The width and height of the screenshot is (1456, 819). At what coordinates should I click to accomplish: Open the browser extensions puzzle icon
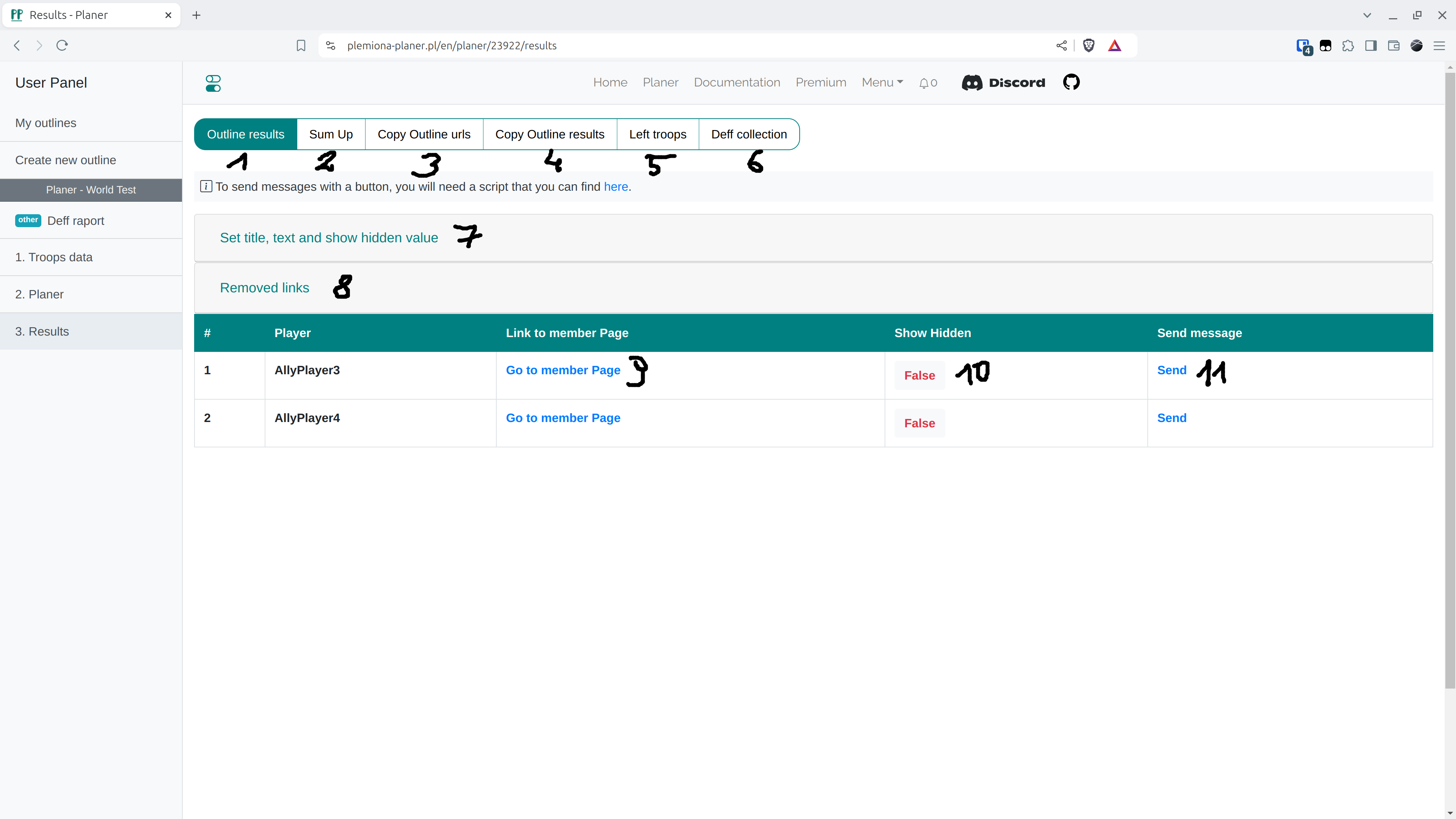pyautogui.click(x=1348, y=46)
